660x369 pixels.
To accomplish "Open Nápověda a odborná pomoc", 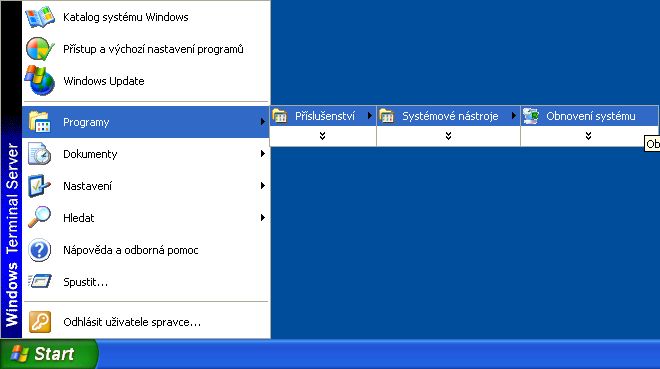I will coord(146,250).
